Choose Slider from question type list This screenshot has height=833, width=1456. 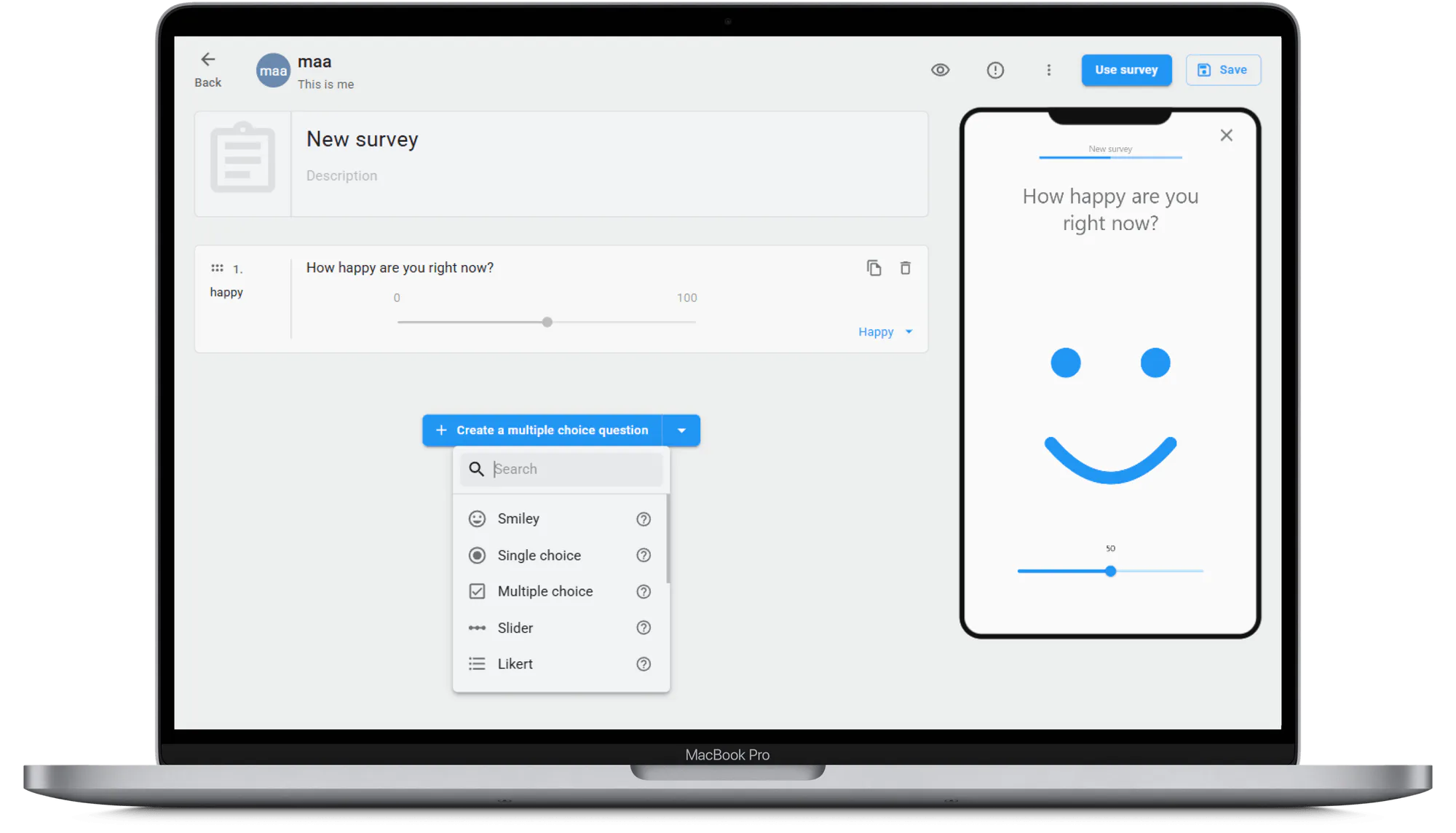[x=515, y=628]
